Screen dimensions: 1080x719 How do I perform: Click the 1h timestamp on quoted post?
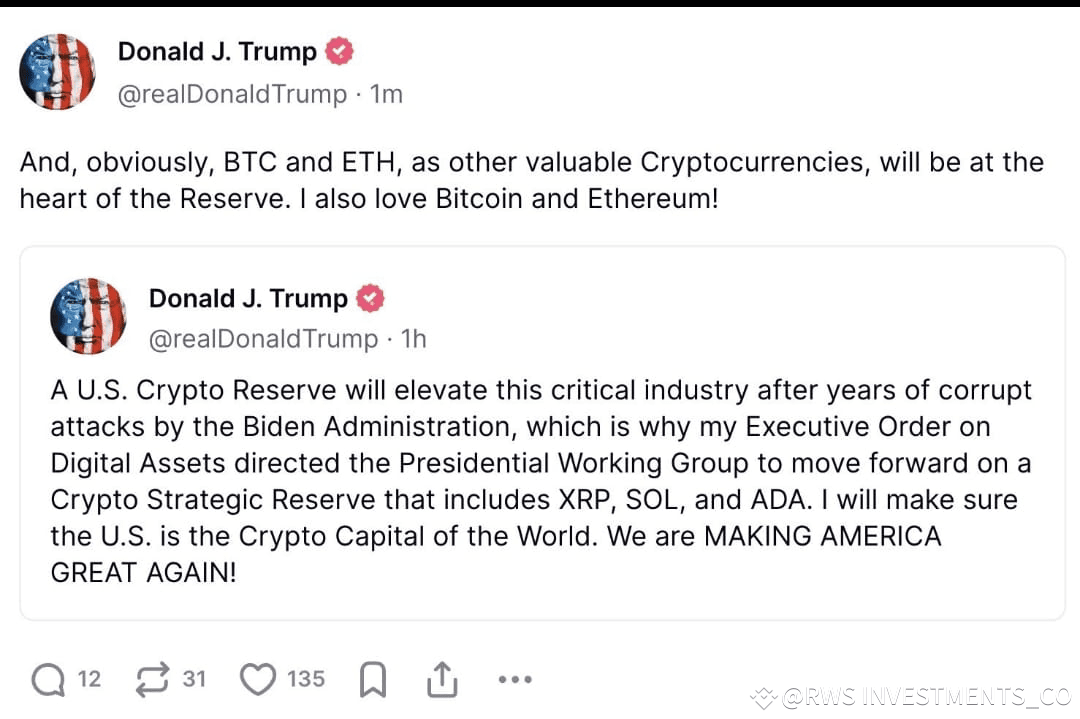point(414,339)
